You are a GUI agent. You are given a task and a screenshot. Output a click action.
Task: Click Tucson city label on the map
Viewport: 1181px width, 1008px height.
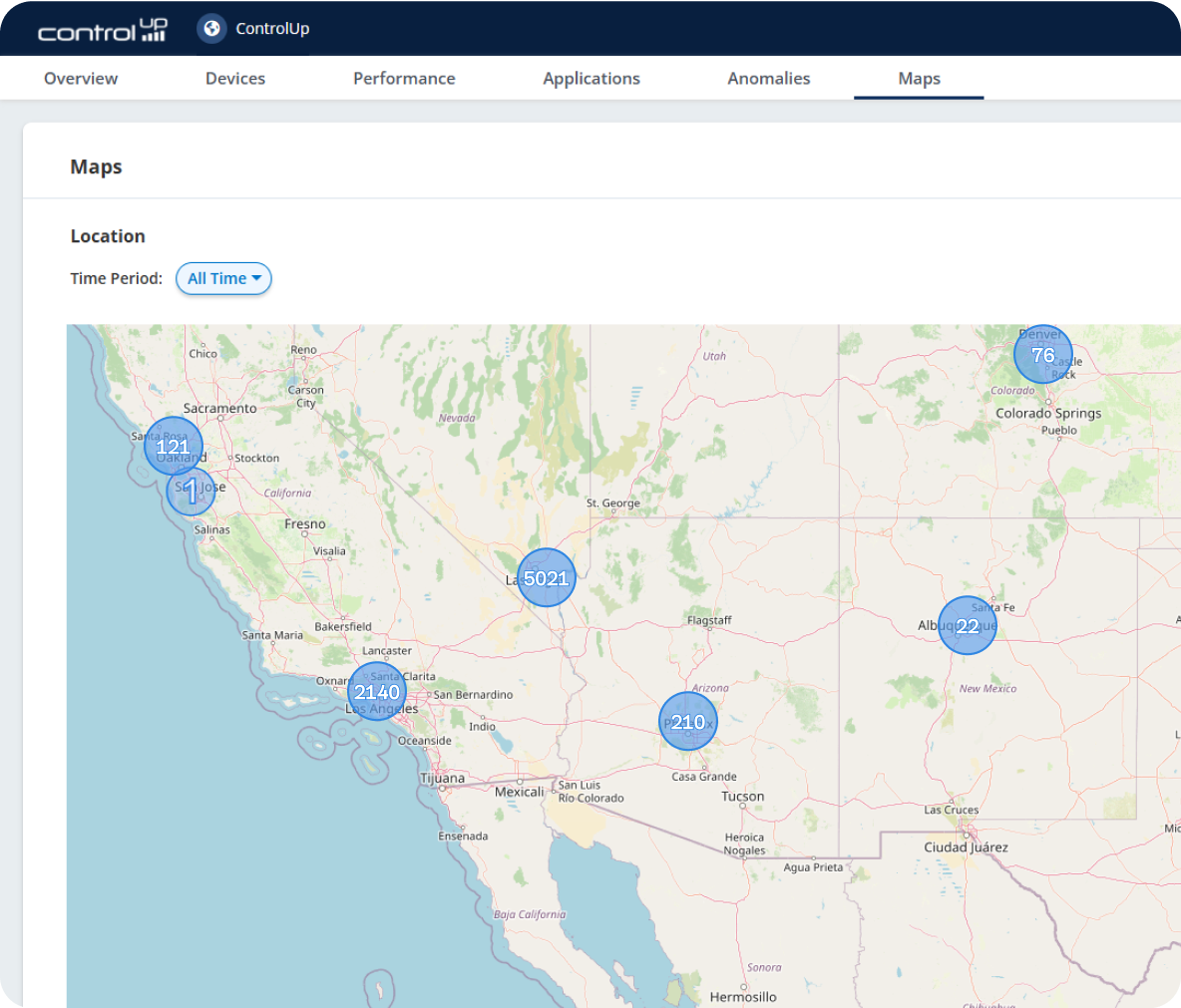click(743, 797)
